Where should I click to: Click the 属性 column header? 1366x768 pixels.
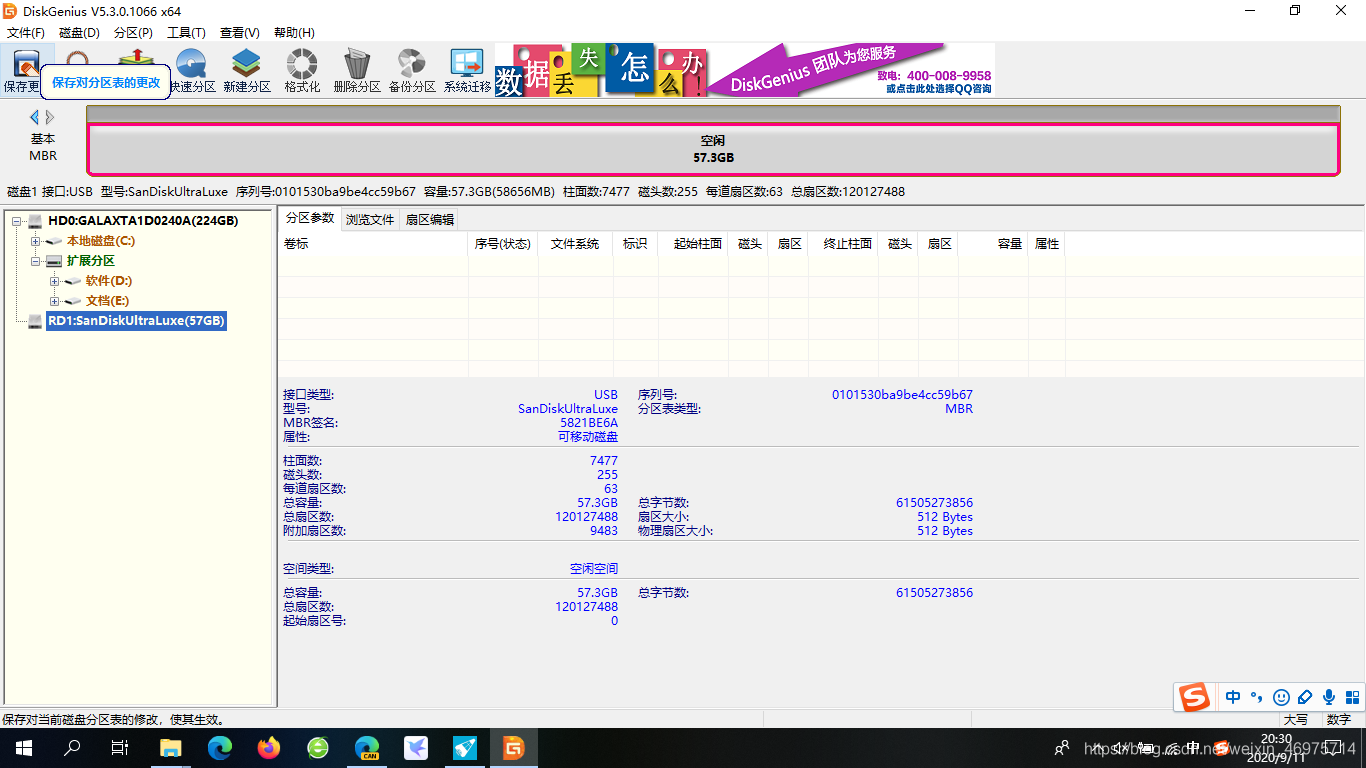[1047, 244]
